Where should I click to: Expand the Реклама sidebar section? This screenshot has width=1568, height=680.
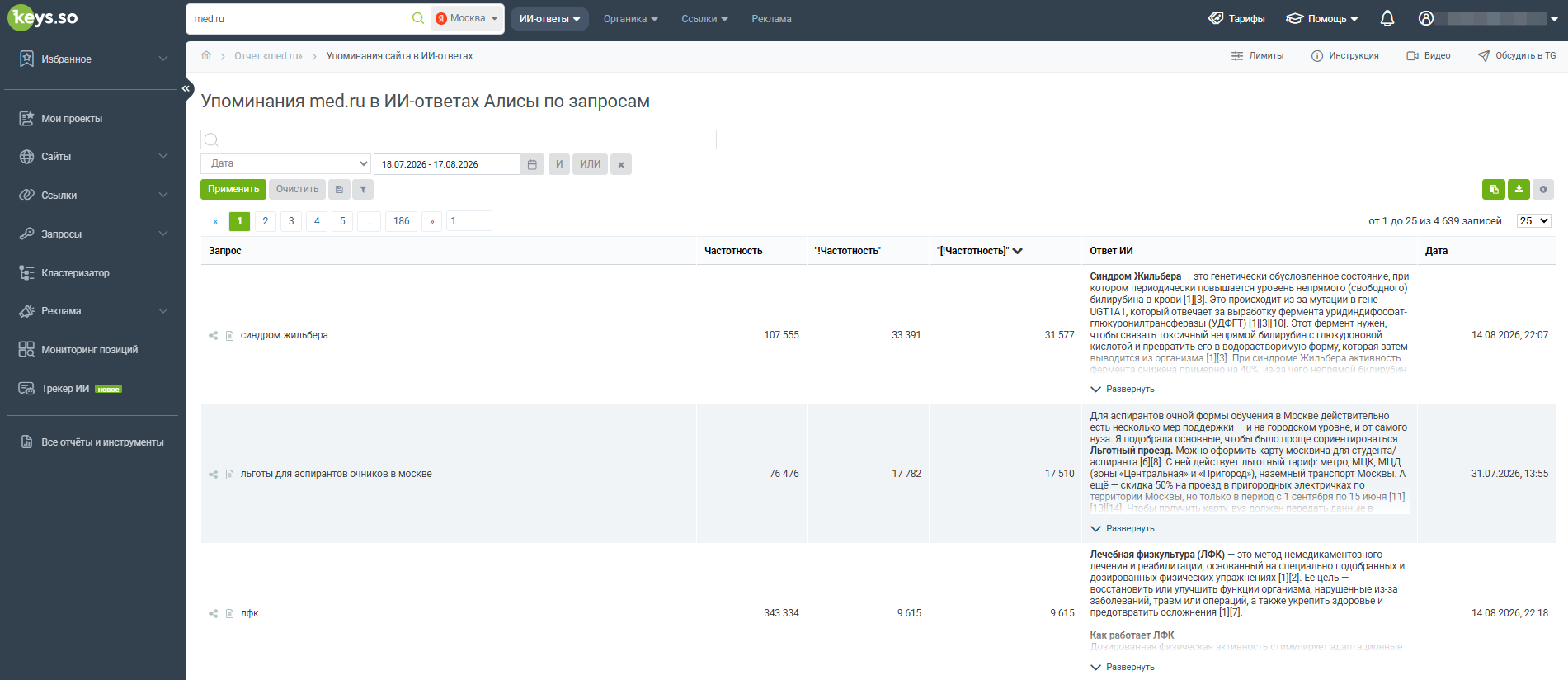[92, 311]
